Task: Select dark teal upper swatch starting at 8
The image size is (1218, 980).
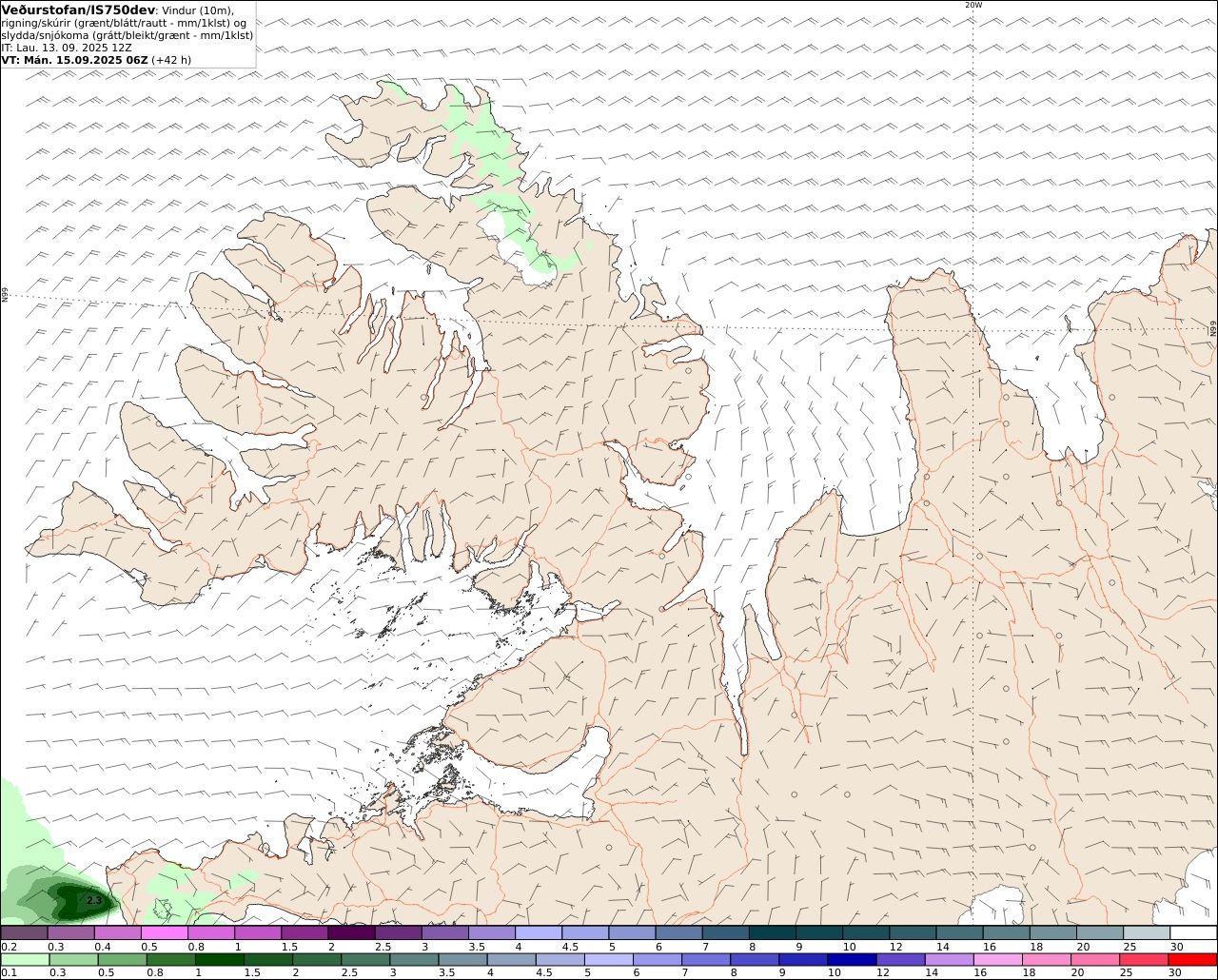Action: pos(773,932)
